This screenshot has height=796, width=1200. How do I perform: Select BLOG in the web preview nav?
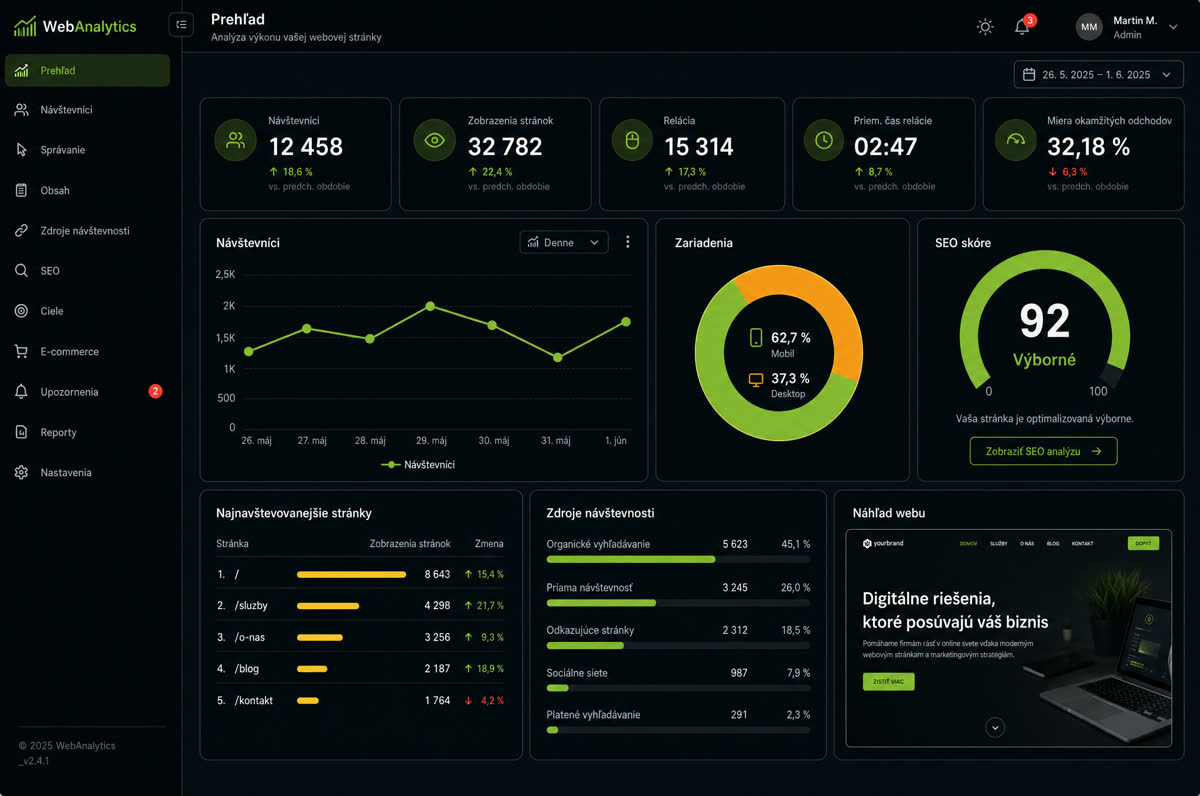pos(1053,544)
